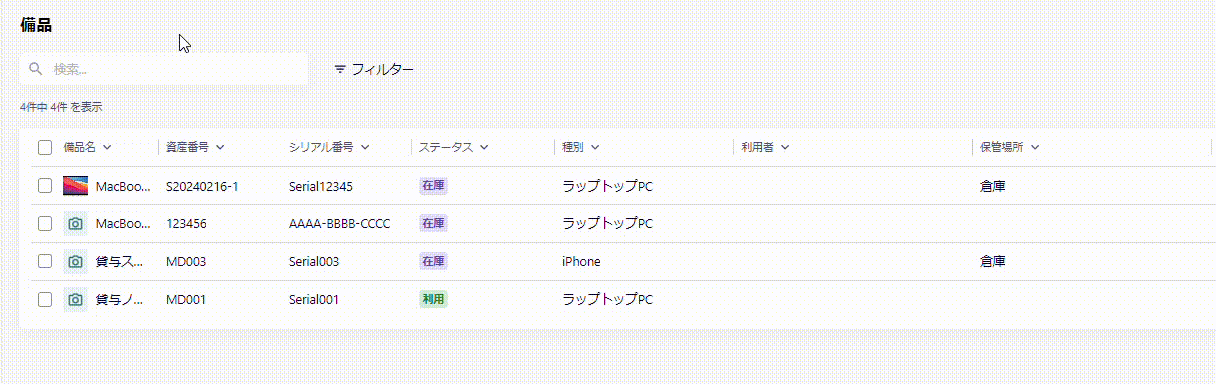Click the フィルター button label

[382, 69]
